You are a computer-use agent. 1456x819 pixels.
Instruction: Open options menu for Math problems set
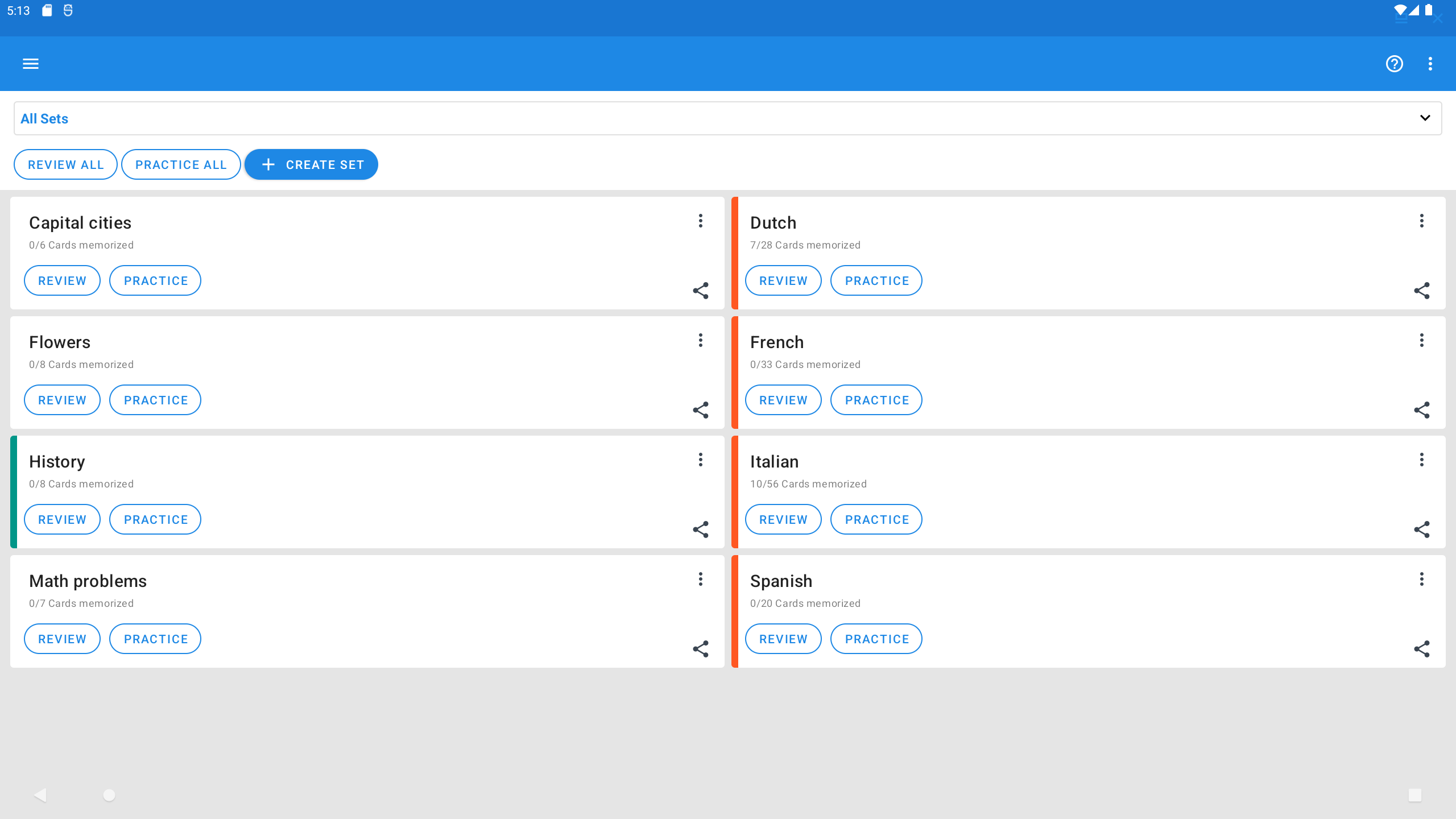701,579
